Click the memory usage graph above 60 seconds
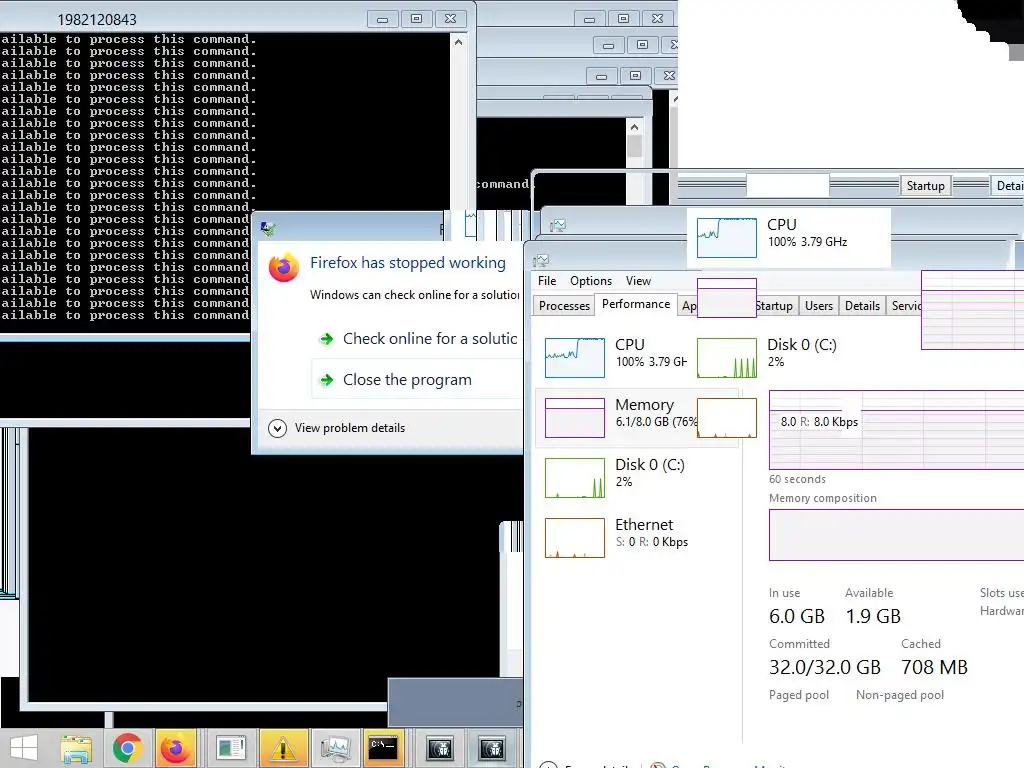1024x768 pixels. pyautogui.click(x=897, y=430)
